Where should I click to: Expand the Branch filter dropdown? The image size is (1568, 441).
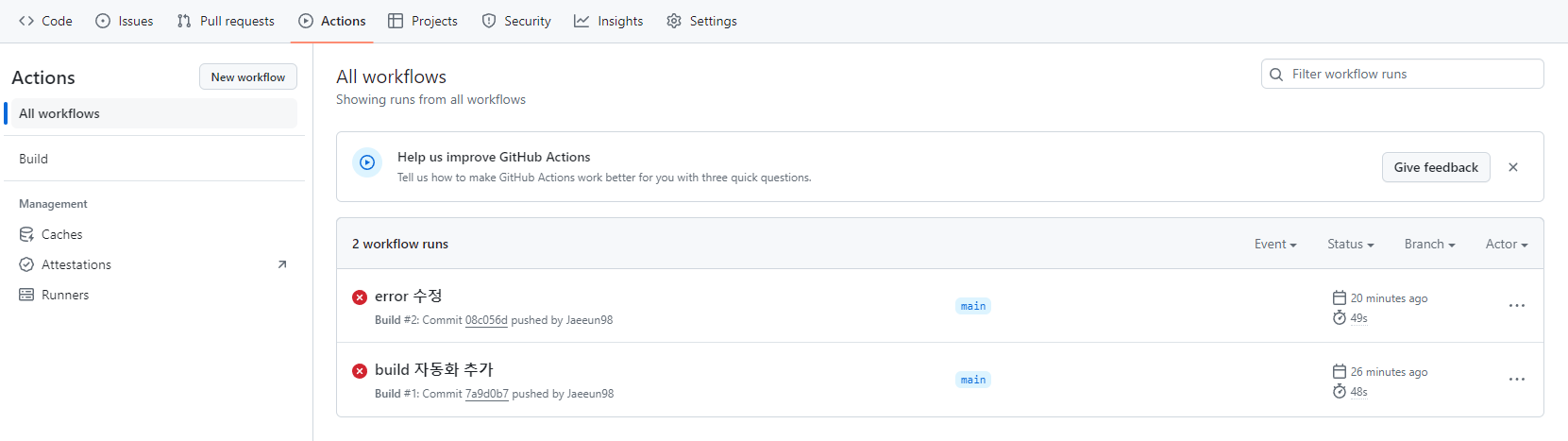[x=1429, y=244]
